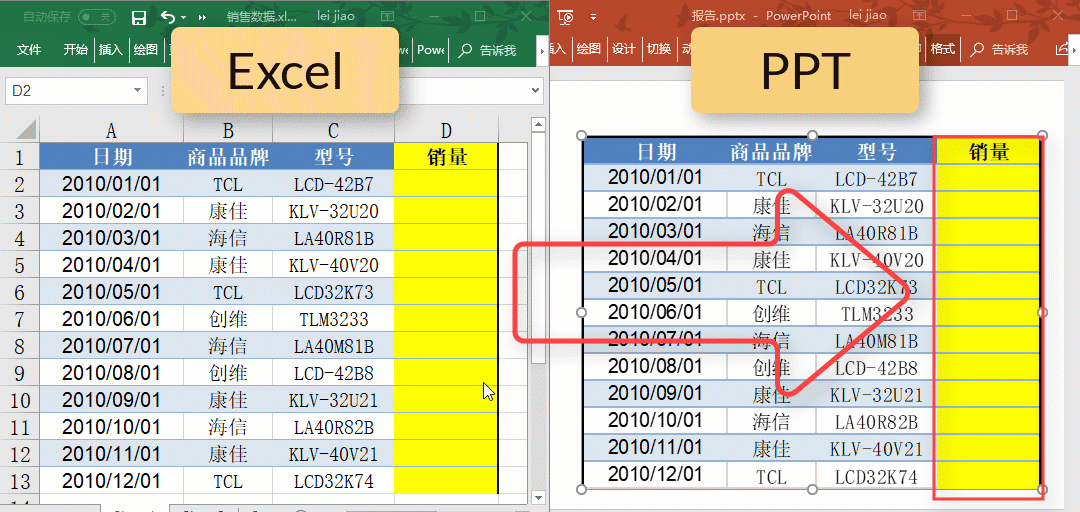Click Excel file title 销售数据.xl...
The width and height of the screenshot is (1080, 512).
(262, 17)
